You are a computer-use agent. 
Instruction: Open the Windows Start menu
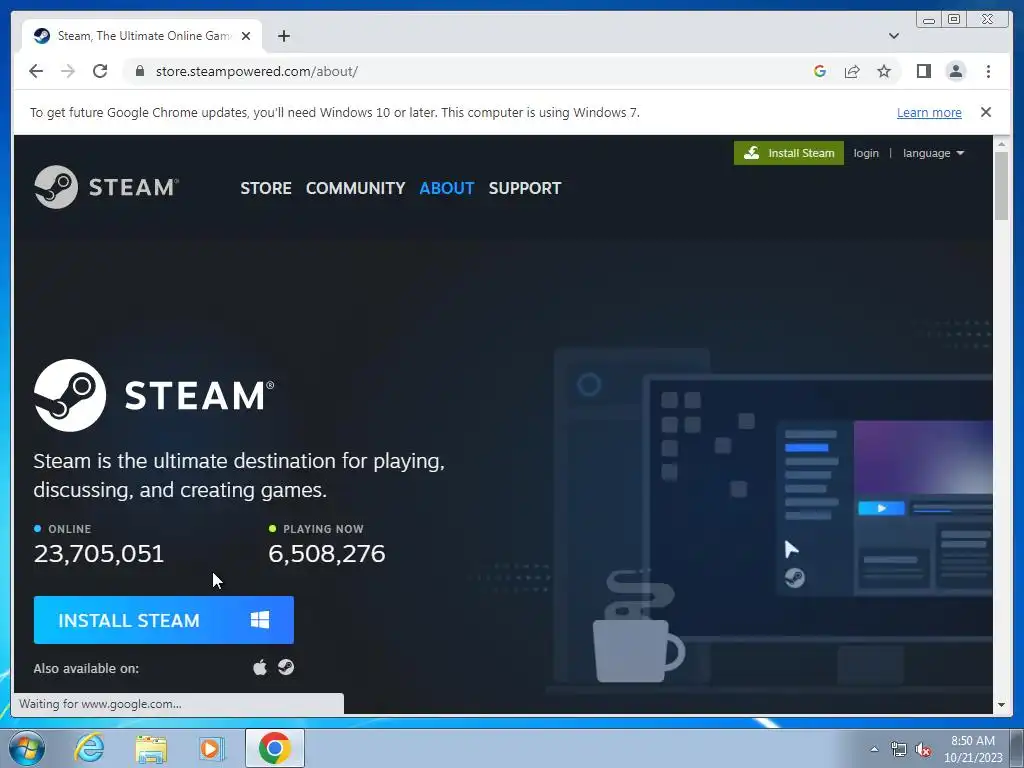coord(27,748)
